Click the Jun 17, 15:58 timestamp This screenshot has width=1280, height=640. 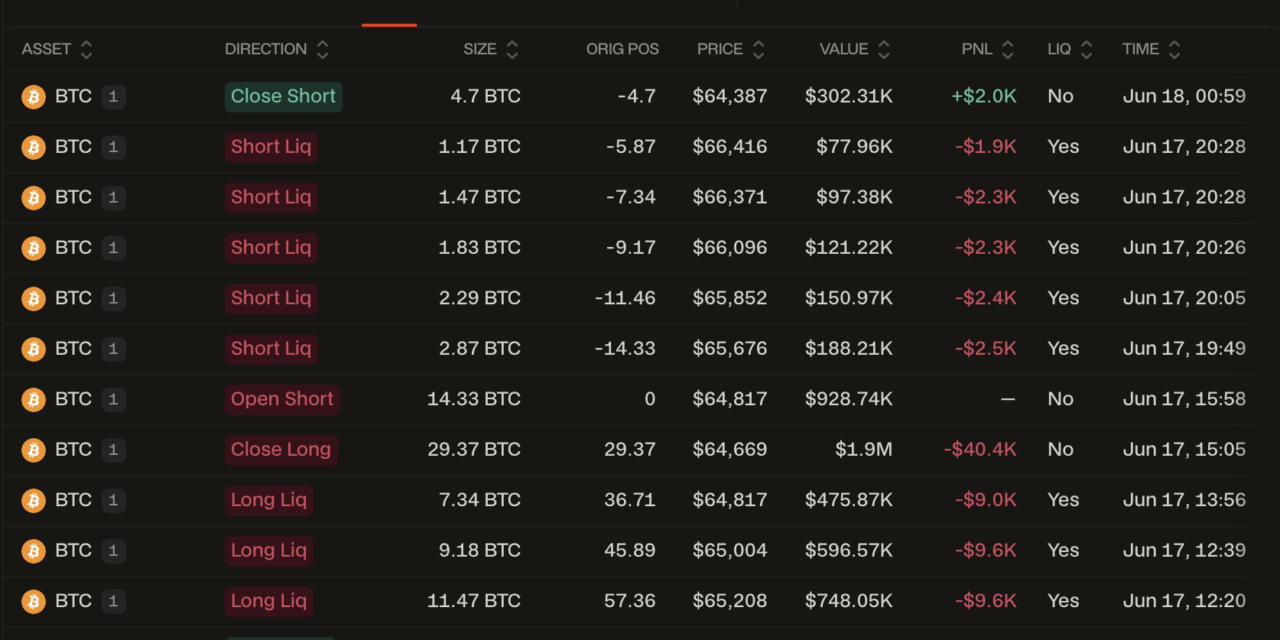click(x=1184, y=400)
